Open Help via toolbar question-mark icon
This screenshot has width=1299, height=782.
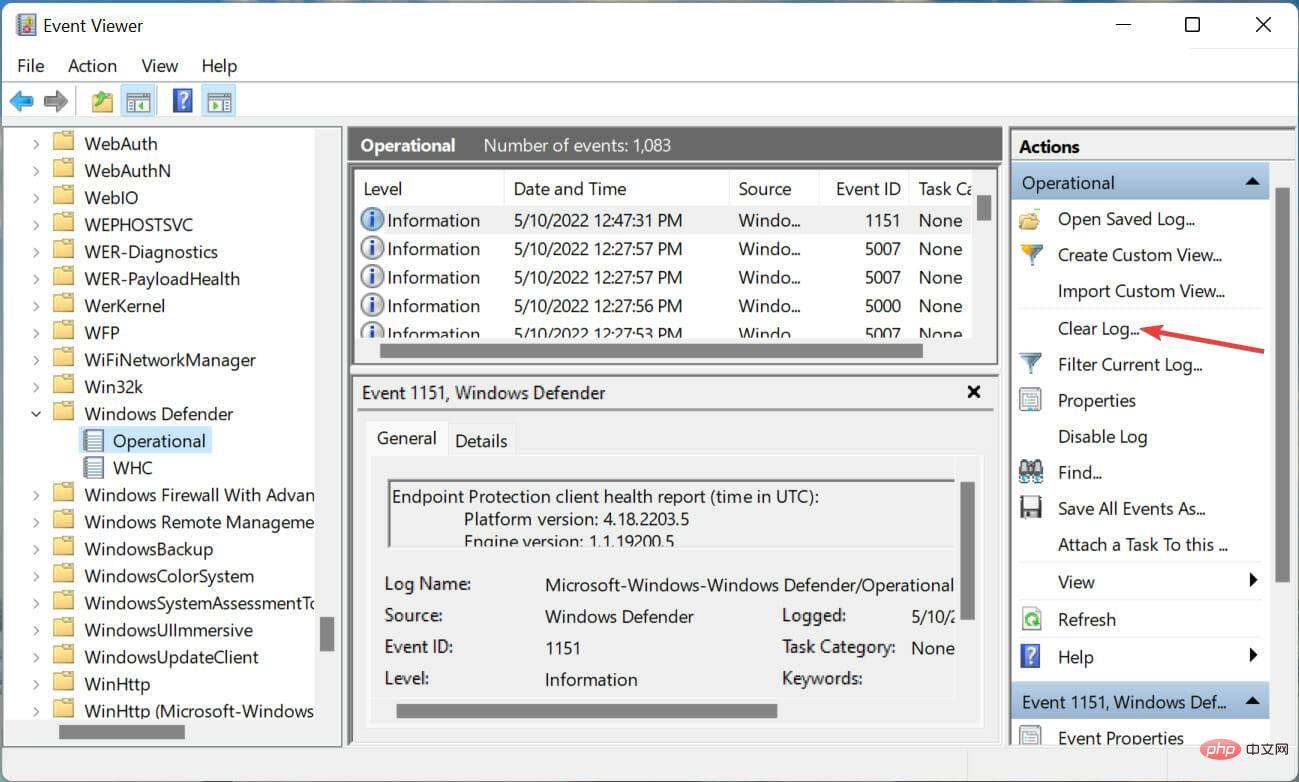183,101
